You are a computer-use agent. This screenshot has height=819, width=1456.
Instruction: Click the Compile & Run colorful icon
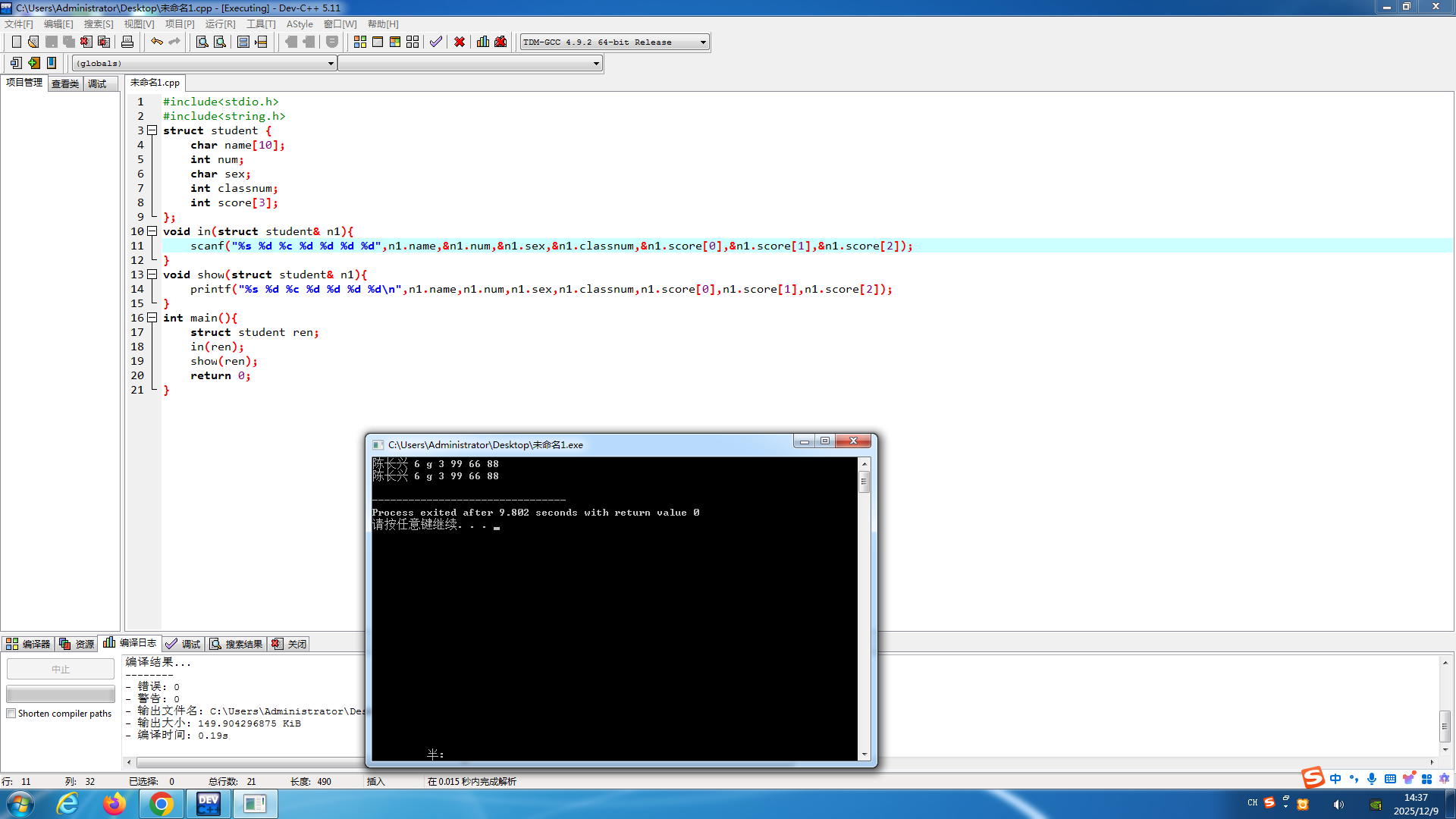point(395,42)
